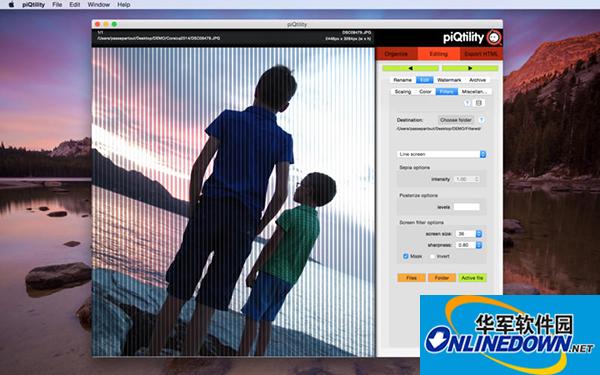Toggle the Mask checkbox

coord(406,256)
